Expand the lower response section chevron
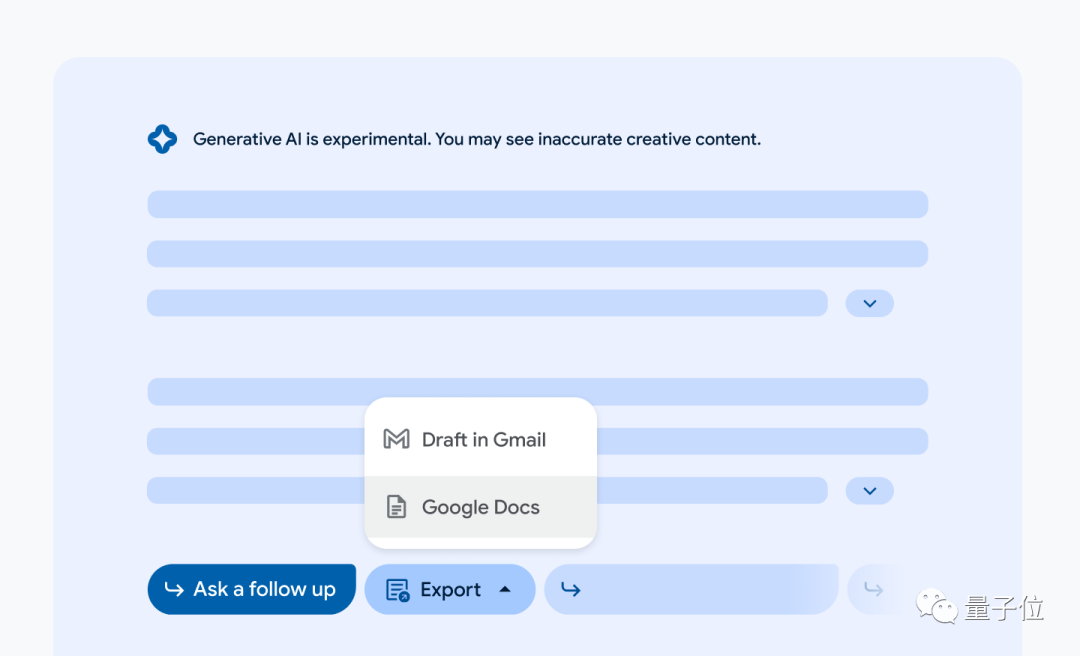 [x=869, y=490]
